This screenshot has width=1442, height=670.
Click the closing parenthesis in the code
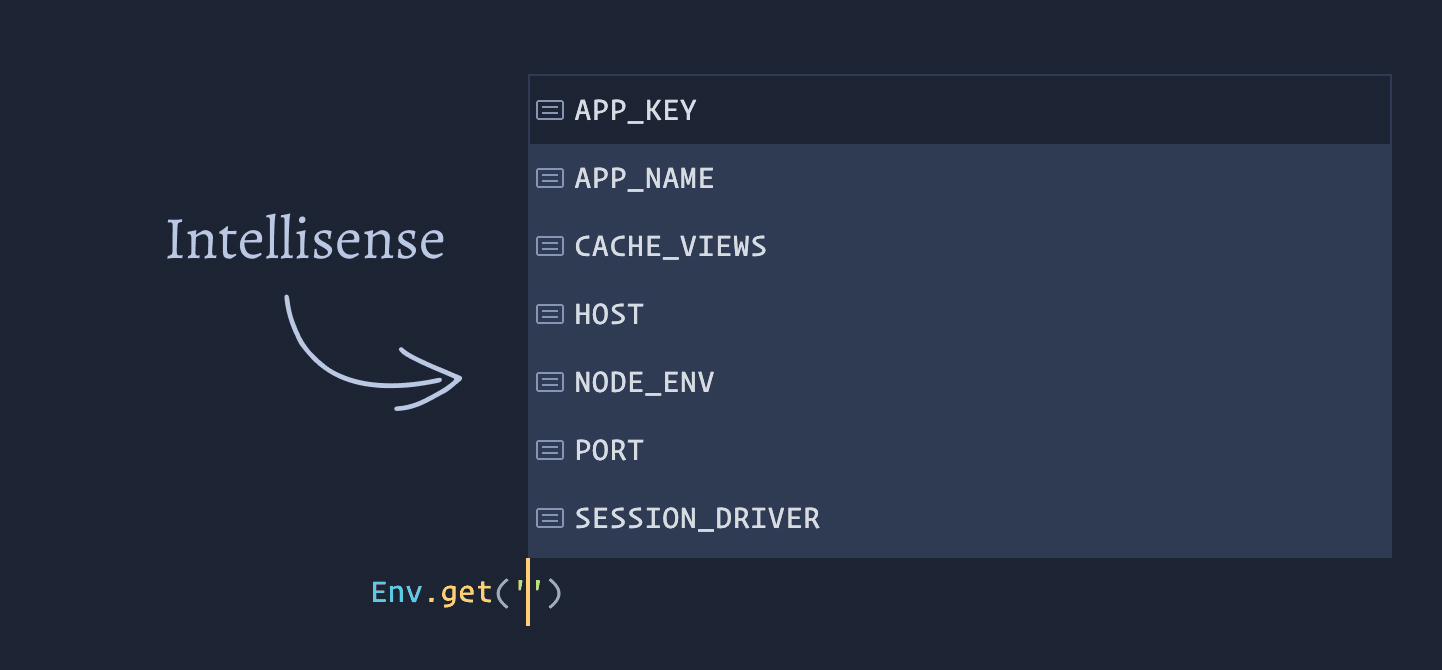pos(555,593)
